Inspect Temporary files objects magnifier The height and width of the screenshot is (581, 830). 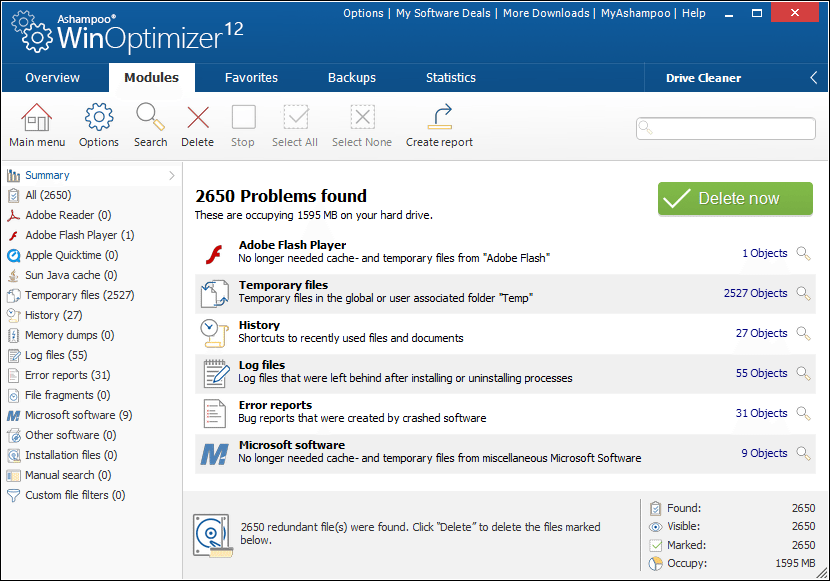[x=804, y=293]
